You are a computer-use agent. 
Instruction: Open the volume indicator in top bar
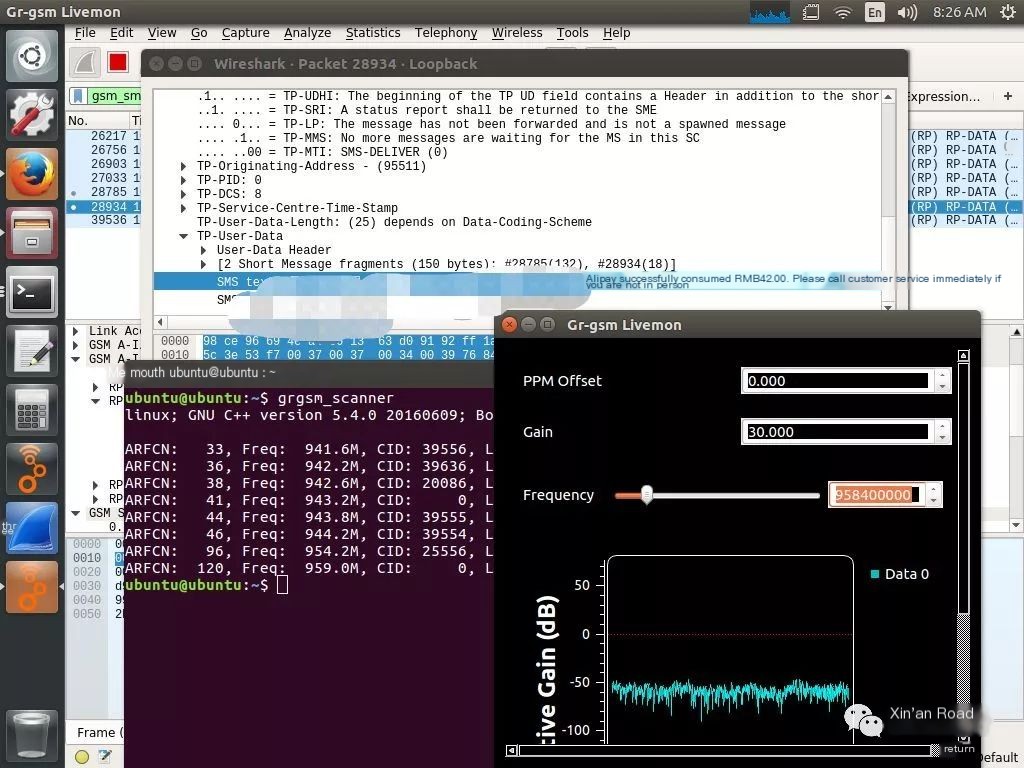point(907,12)
